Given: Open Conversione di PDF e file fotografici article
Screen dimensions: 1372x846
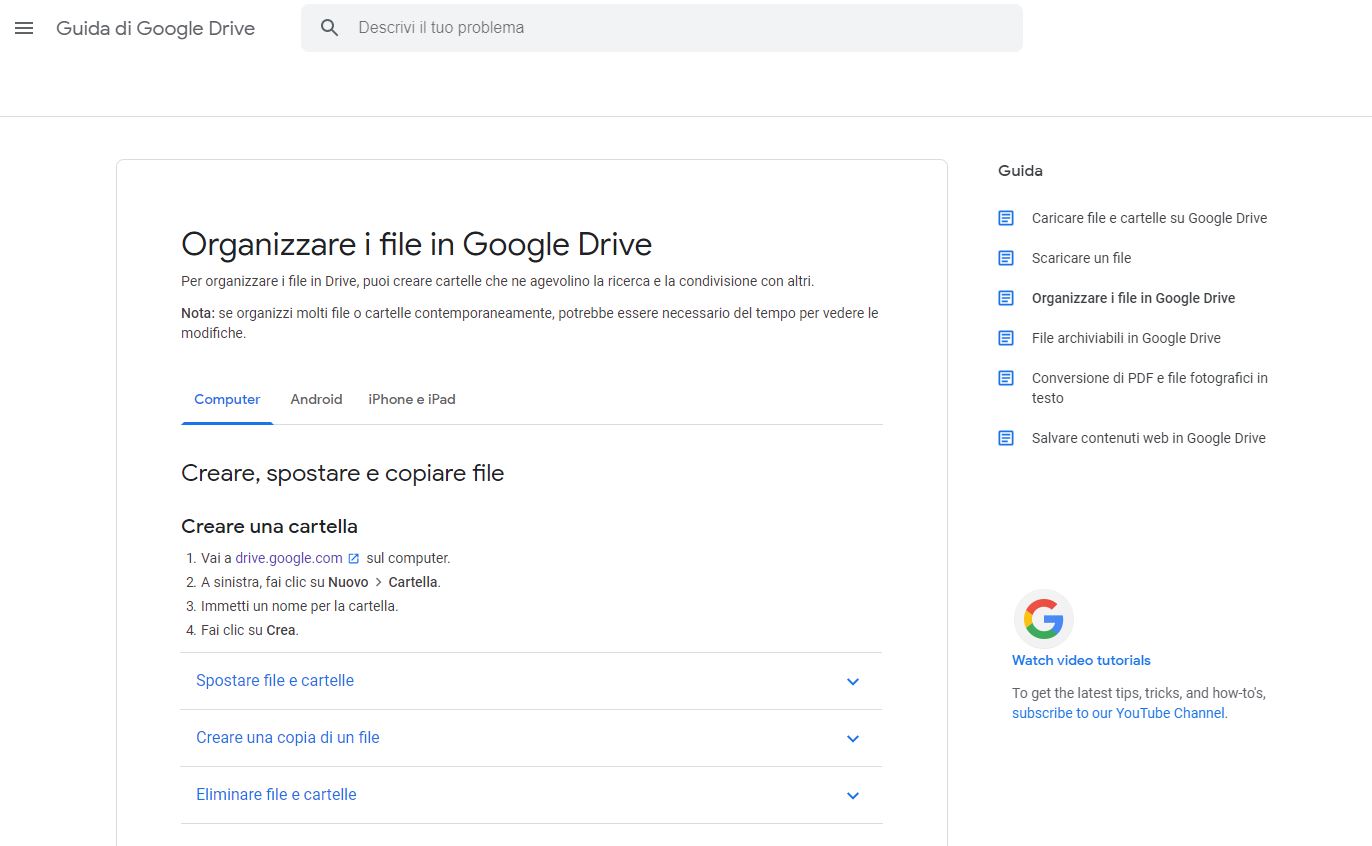Looking at the screenshot, I should point(1150,388).
